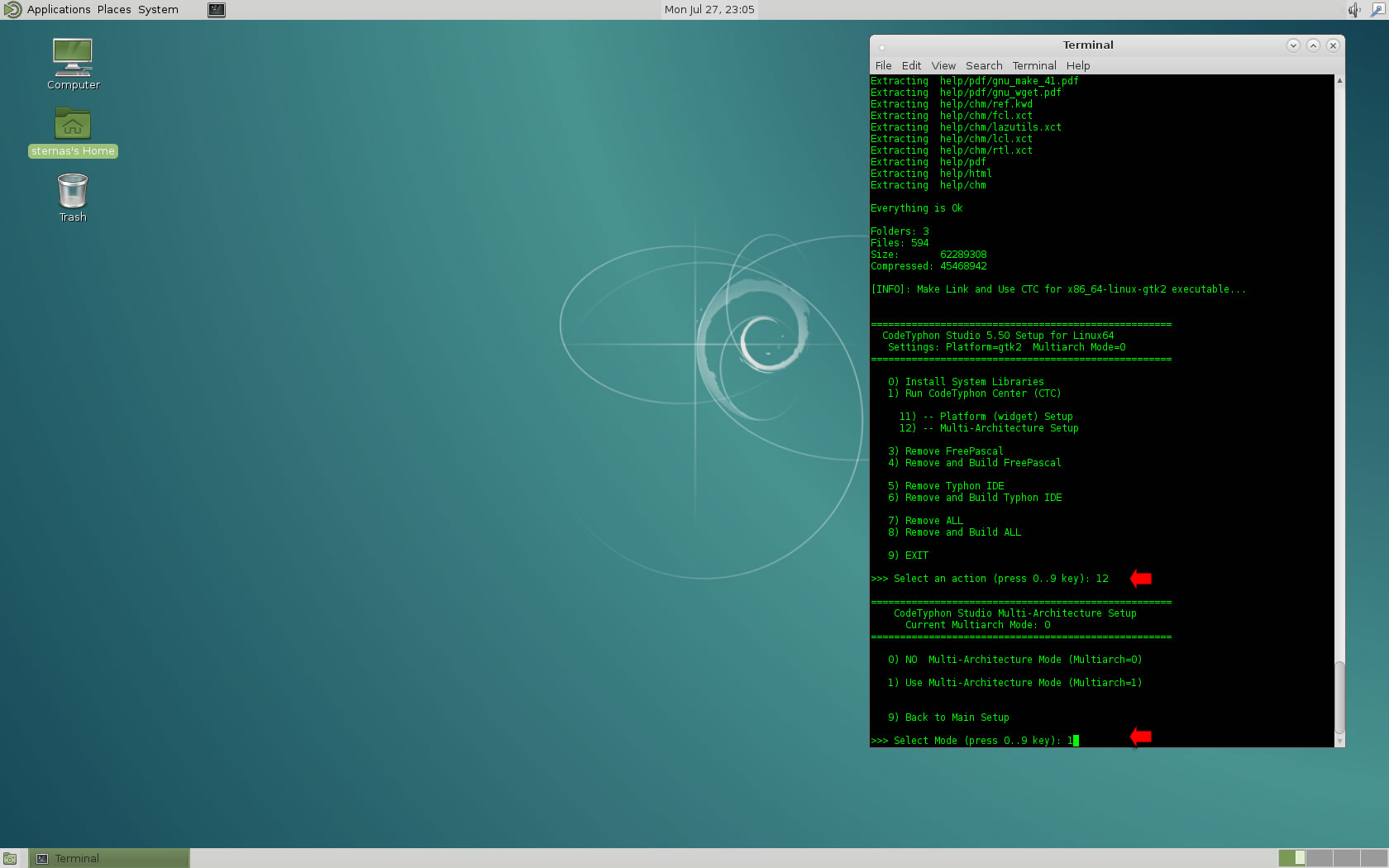Click '4) Remove and Build FreePascal' line
Screen dimensions: 1389x868
point(975,463)
